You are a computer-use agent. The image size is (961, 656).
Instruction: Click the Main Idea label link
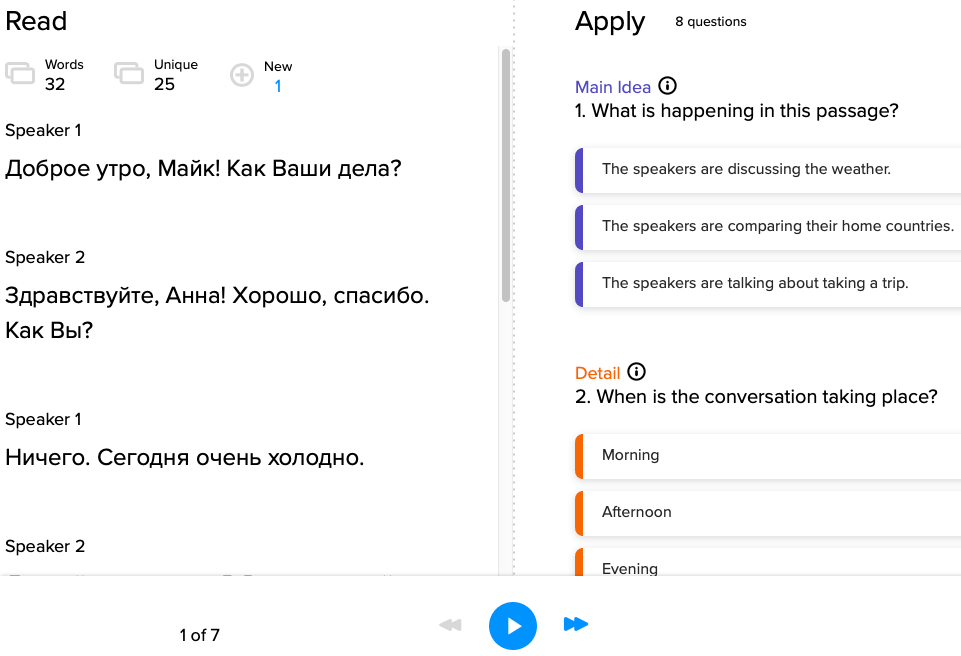point(612,88)
